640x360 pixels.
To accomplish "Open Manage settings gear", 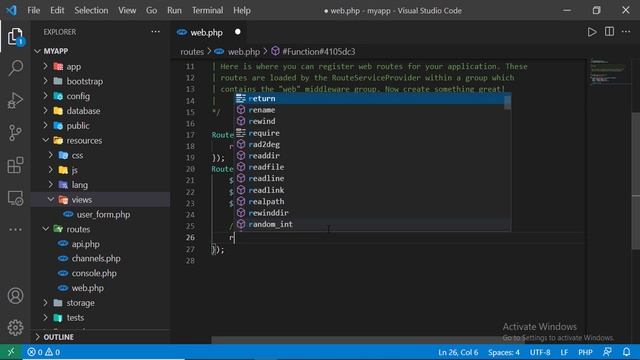I will [16, 327].
